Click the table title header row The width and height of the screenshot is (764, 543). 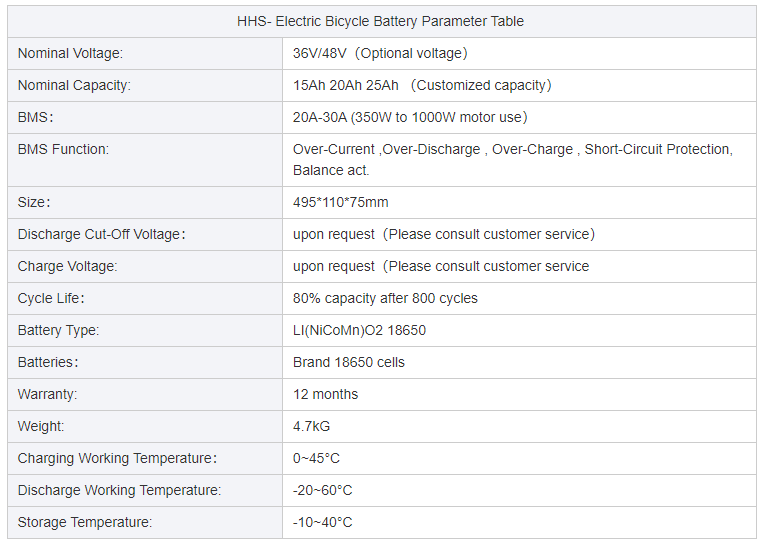click(x=382, y=21)
